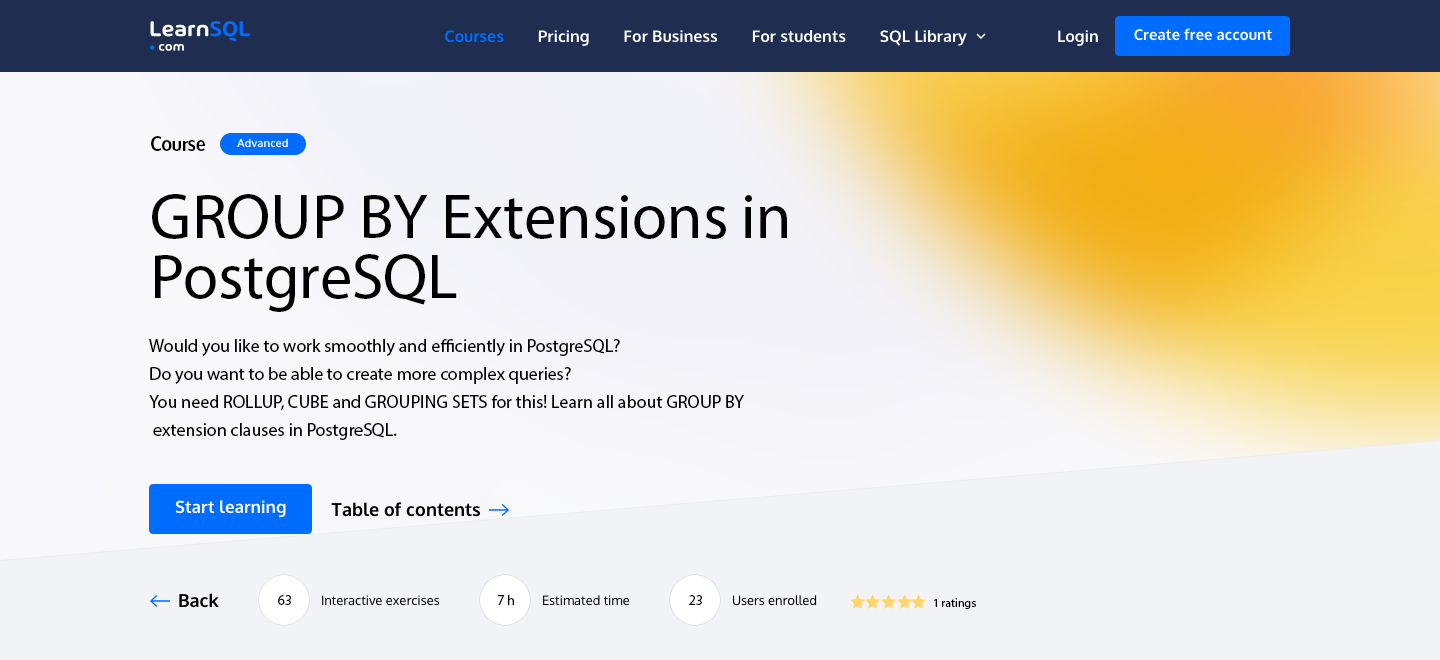
Task: Click the Create free account button
Action: (x=1202, y=35)
